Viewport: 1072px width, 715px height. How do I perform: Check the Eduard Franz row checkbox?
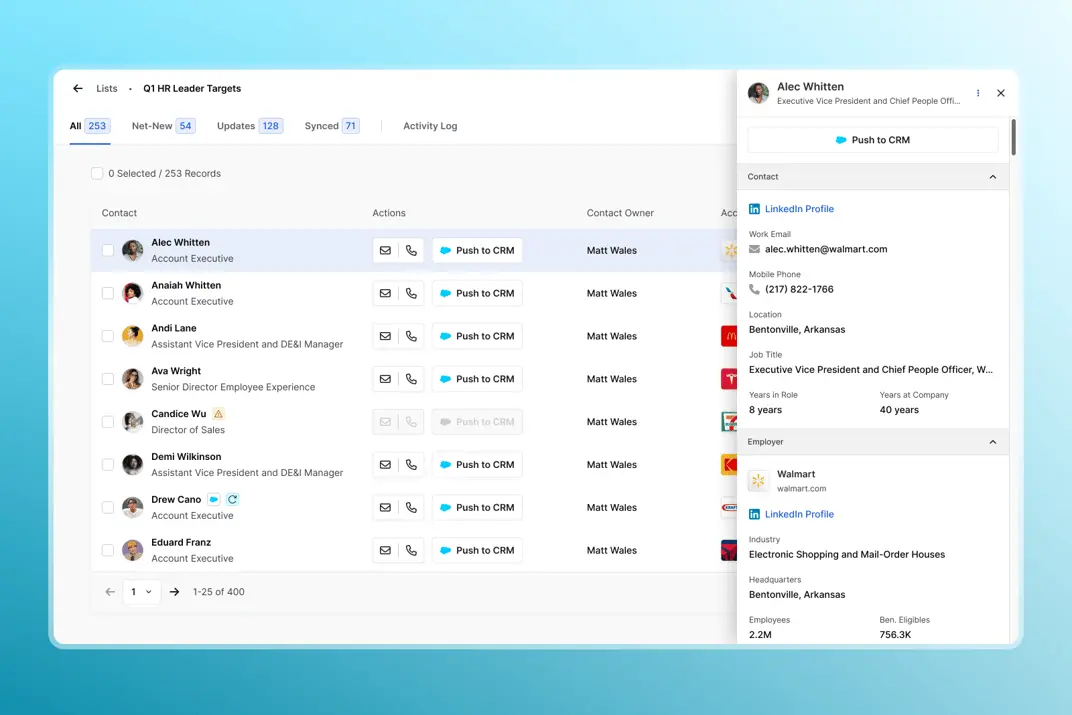pyautogui.click(x=108, y=550)
